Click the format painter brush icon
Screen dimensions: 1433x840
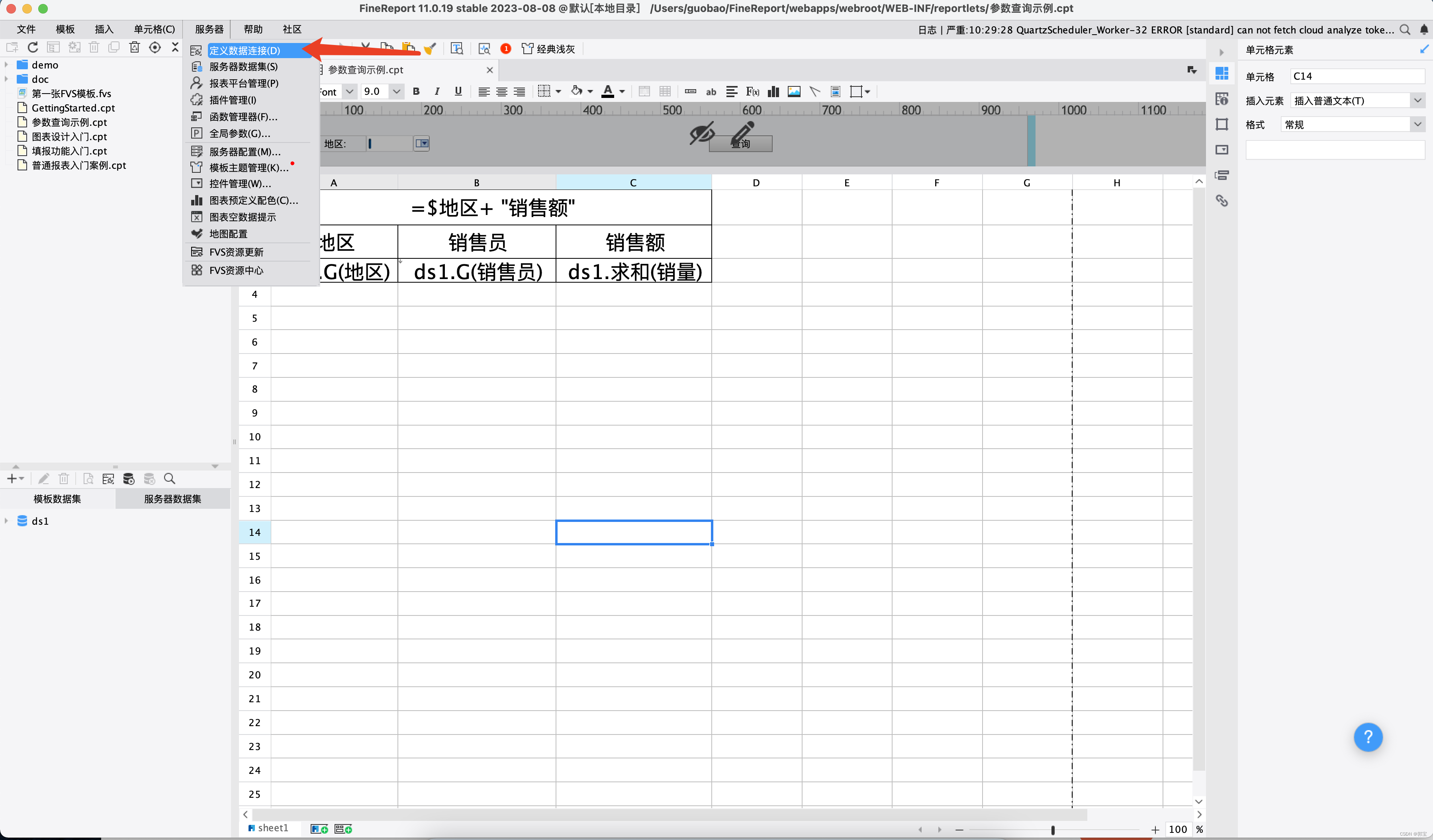(x=430, y=49)
